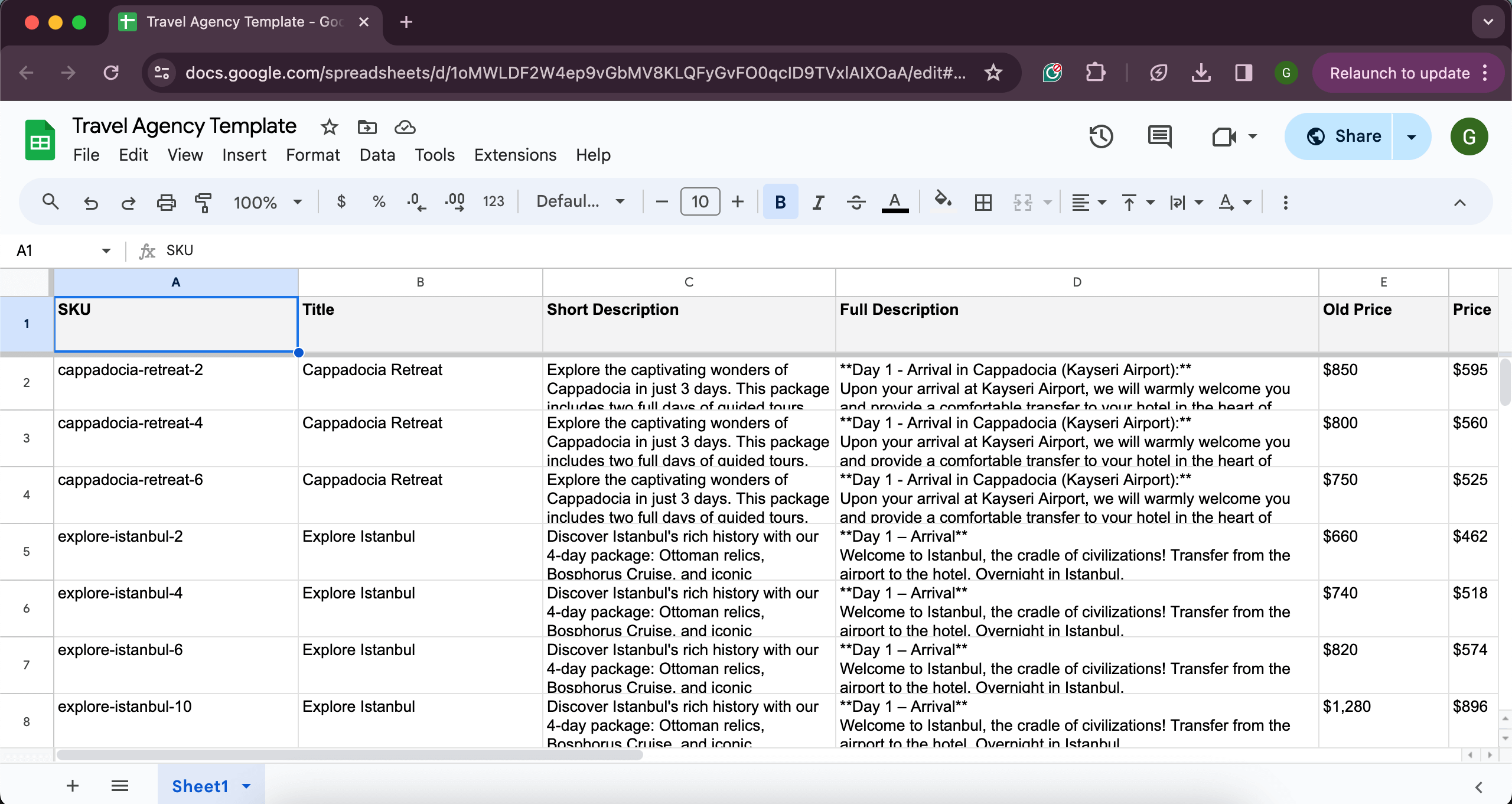The width and height of the screenshot is (1512, 804).
Task: Increase font size with plus button
Action: pyautogui.click(x=738, y=202)
